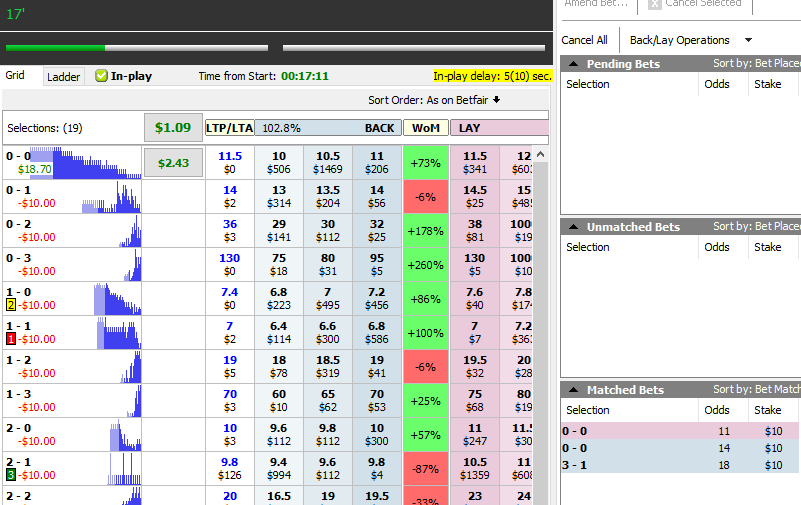Click the yellow 2 badge on 1 - 0

pos(11,305)
